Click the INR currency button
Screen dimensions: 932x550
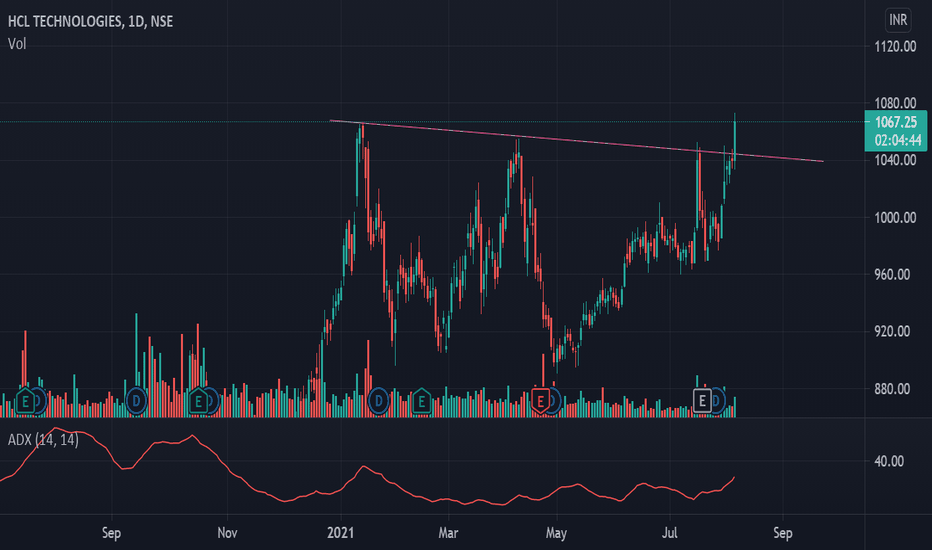tap(898, 20)
